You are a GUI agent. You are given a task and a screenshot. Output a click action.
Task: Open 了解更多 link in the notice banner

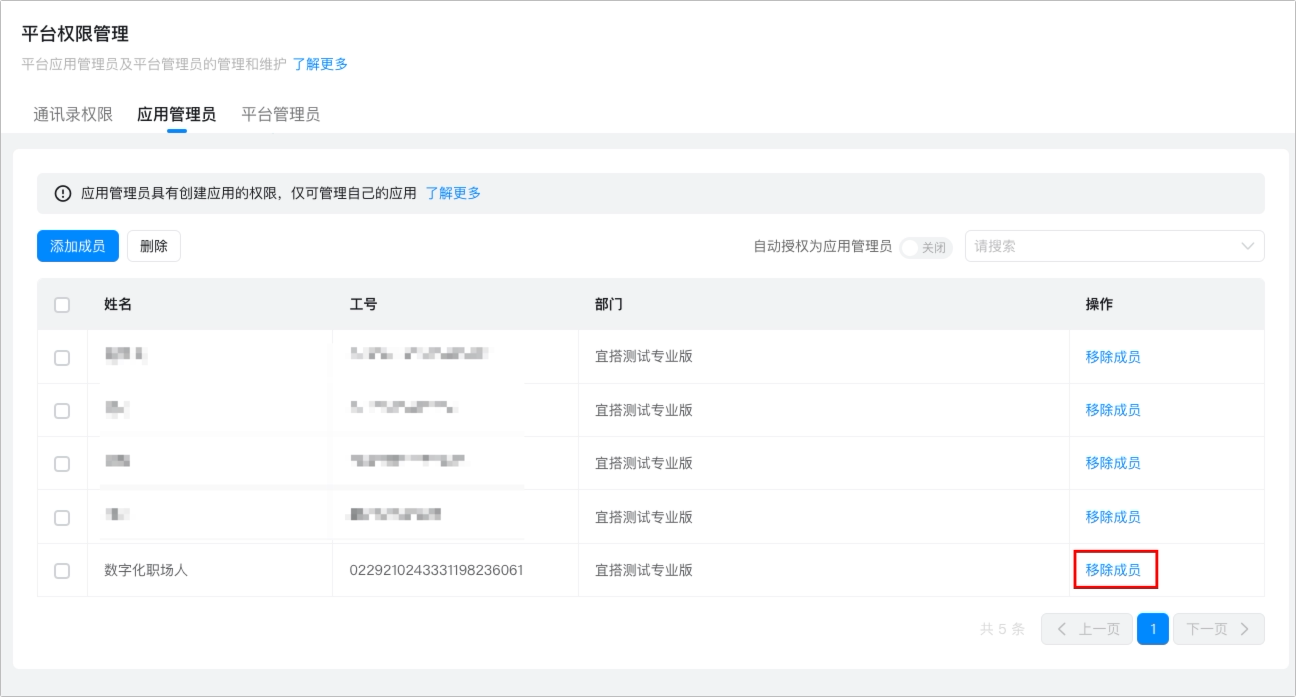(453, 193)
